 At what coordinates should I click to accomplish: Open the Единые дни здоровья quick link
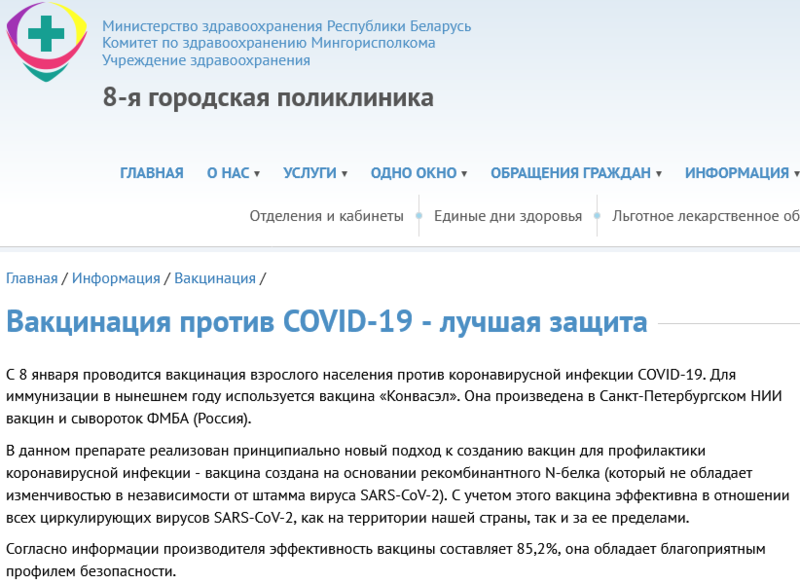508,216
